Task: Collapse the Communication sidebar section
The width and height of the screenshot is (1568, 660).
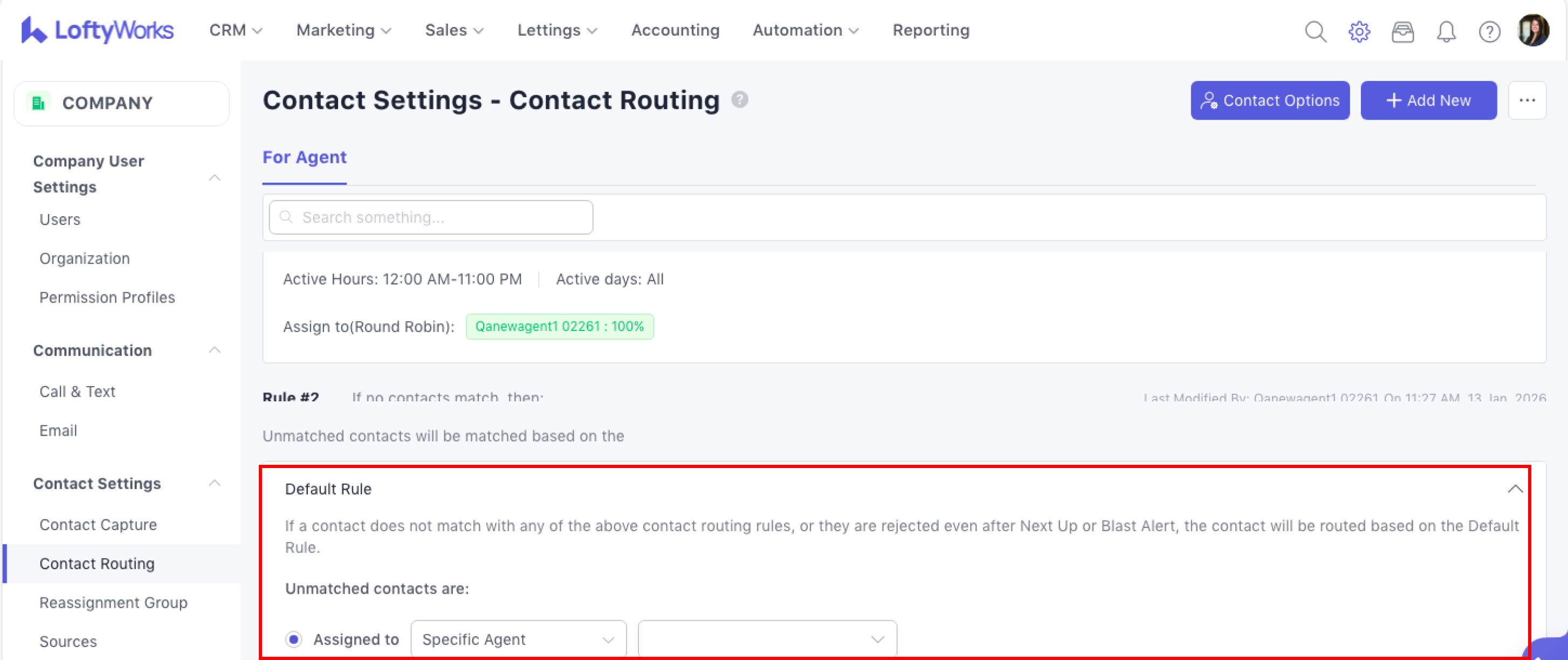Action: (x=214, y=350)
